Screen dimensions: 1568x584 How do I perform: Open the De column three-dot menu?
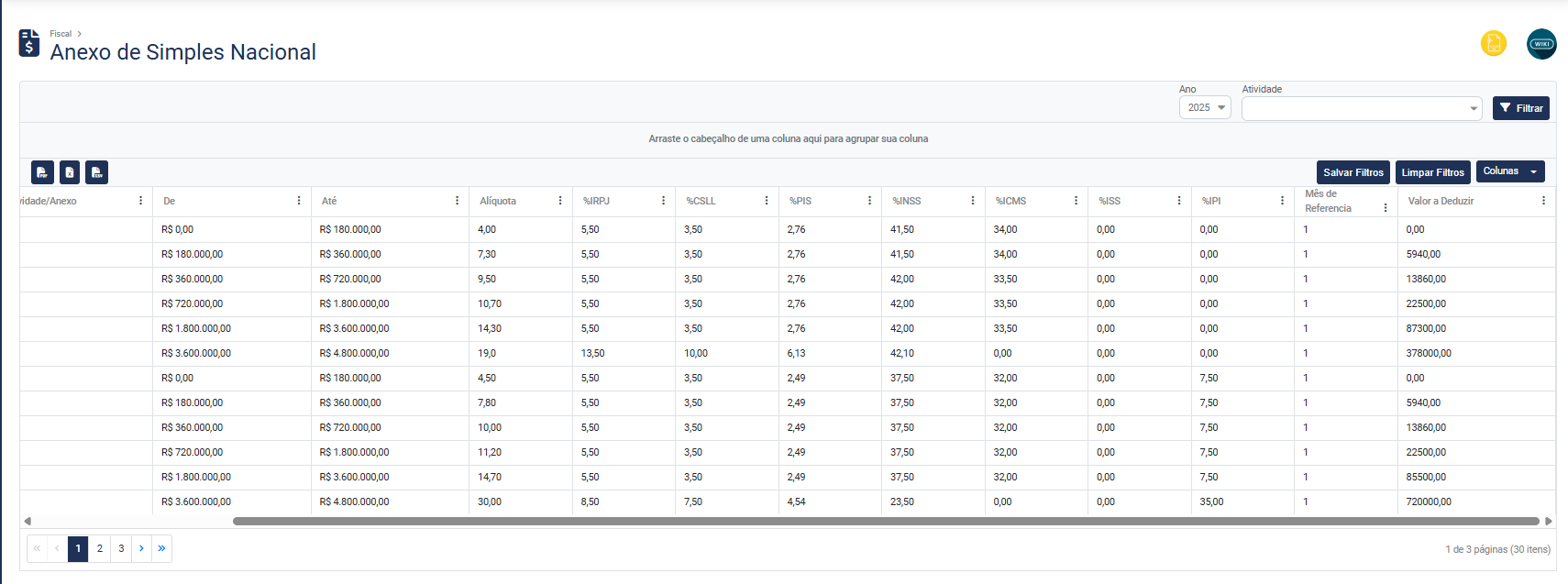pos(299,201)
